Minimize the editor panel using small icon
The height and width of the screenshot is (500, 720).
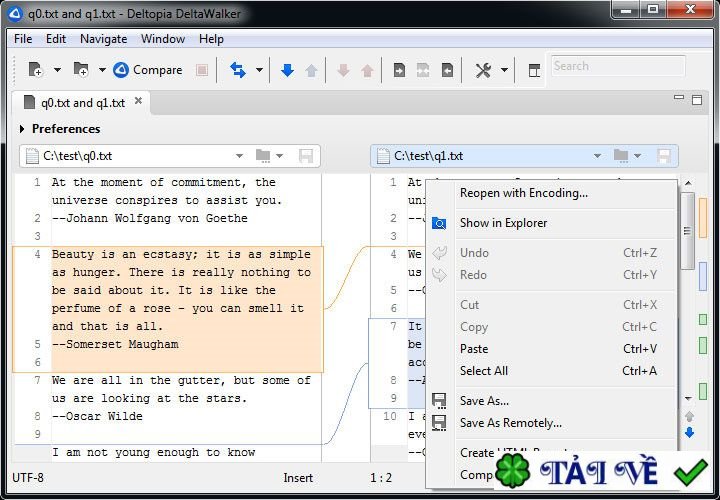pyautogui.click(x=679, y=98)
